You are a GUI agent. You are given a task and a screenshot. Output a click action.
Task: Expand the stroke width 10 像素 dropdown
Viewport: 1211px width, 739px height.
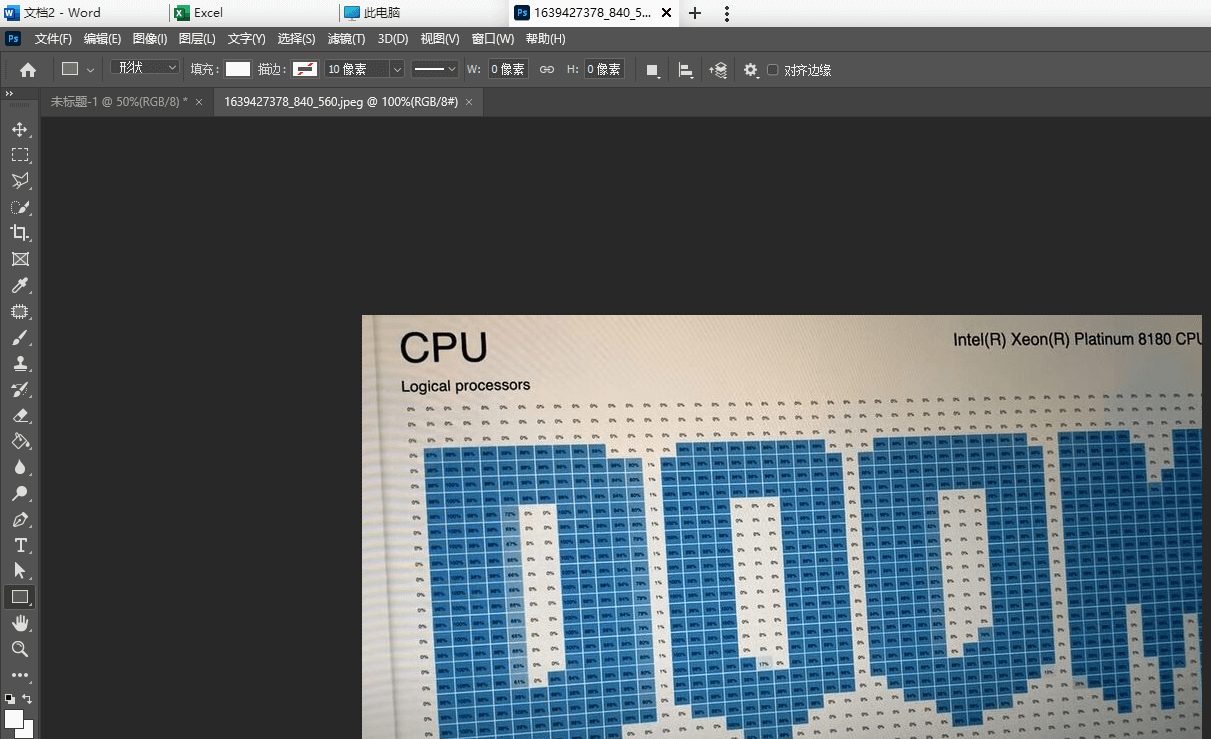coord(397,70)
